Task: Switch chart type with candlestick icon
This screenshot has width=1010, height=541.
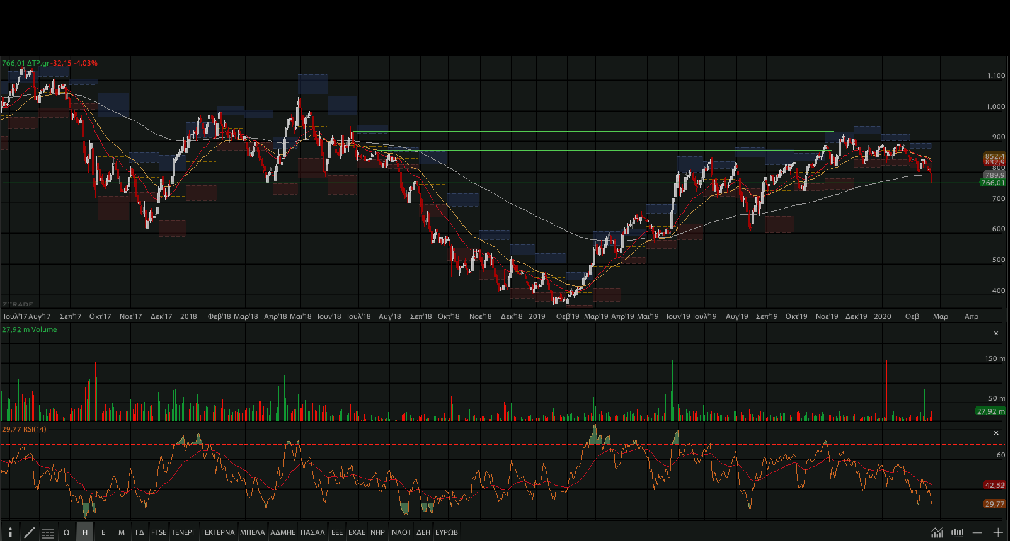Action: point(958,532)
